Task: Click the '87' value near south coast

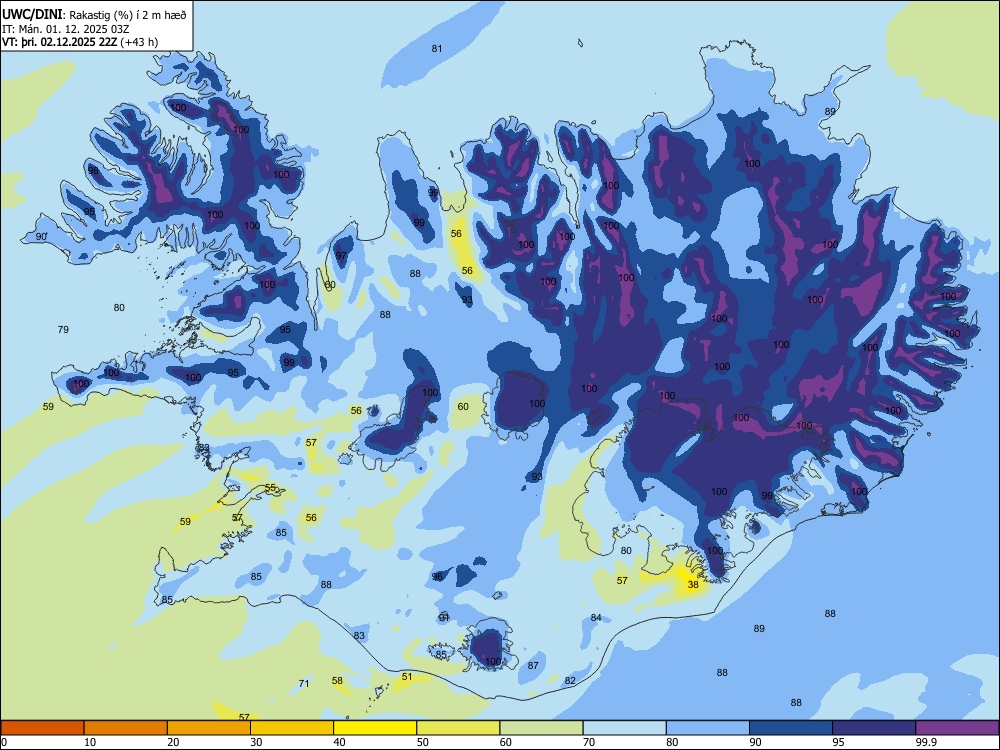Action: [533, 666]
